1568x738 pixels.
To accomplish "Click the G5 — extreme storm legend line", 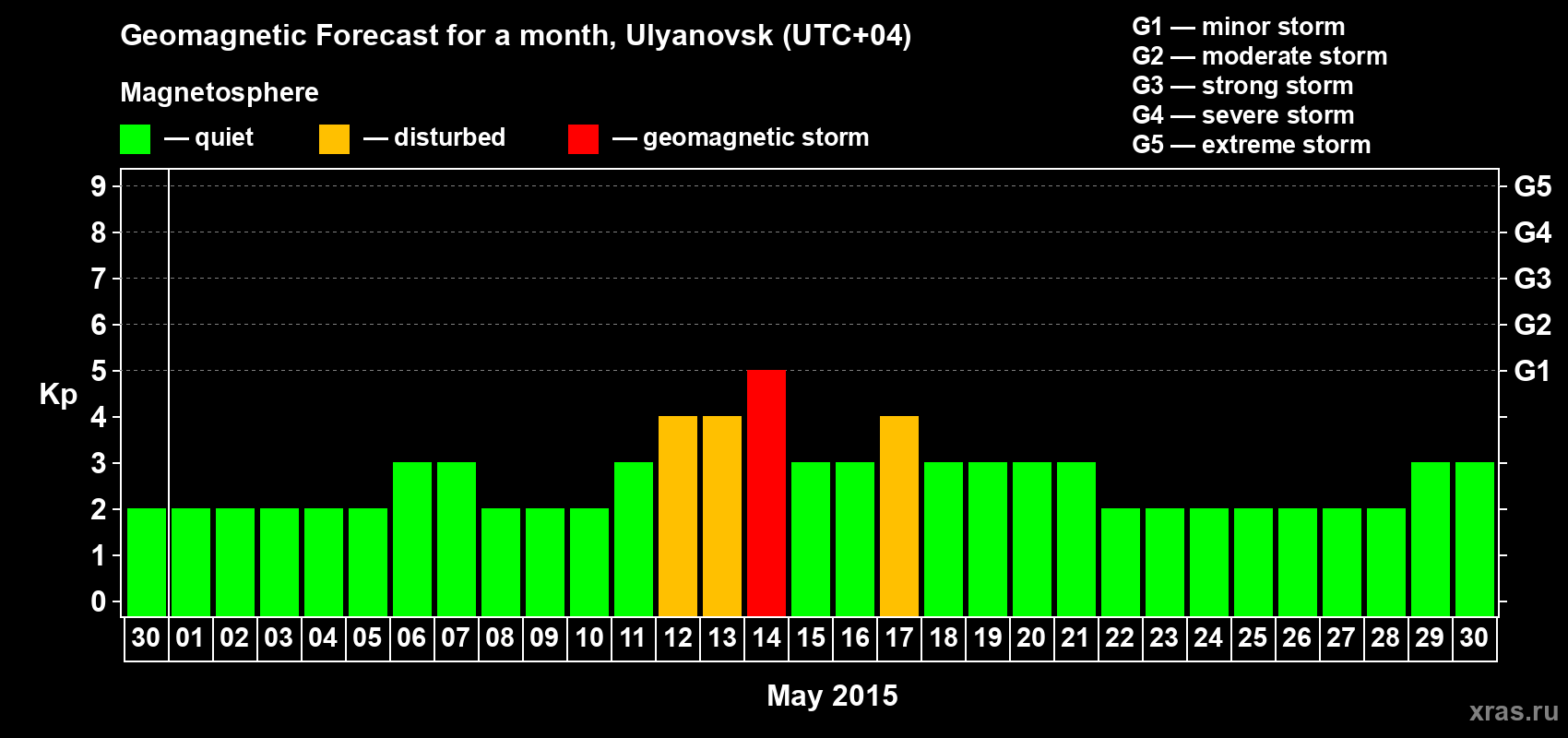I will (1252, 145).
